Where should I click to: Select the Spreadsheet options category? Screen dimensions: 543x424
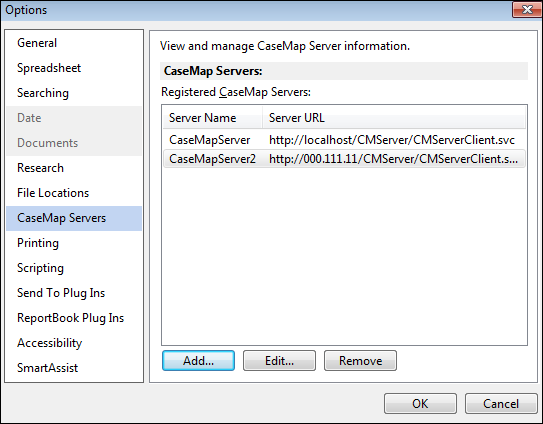(49, 68)
